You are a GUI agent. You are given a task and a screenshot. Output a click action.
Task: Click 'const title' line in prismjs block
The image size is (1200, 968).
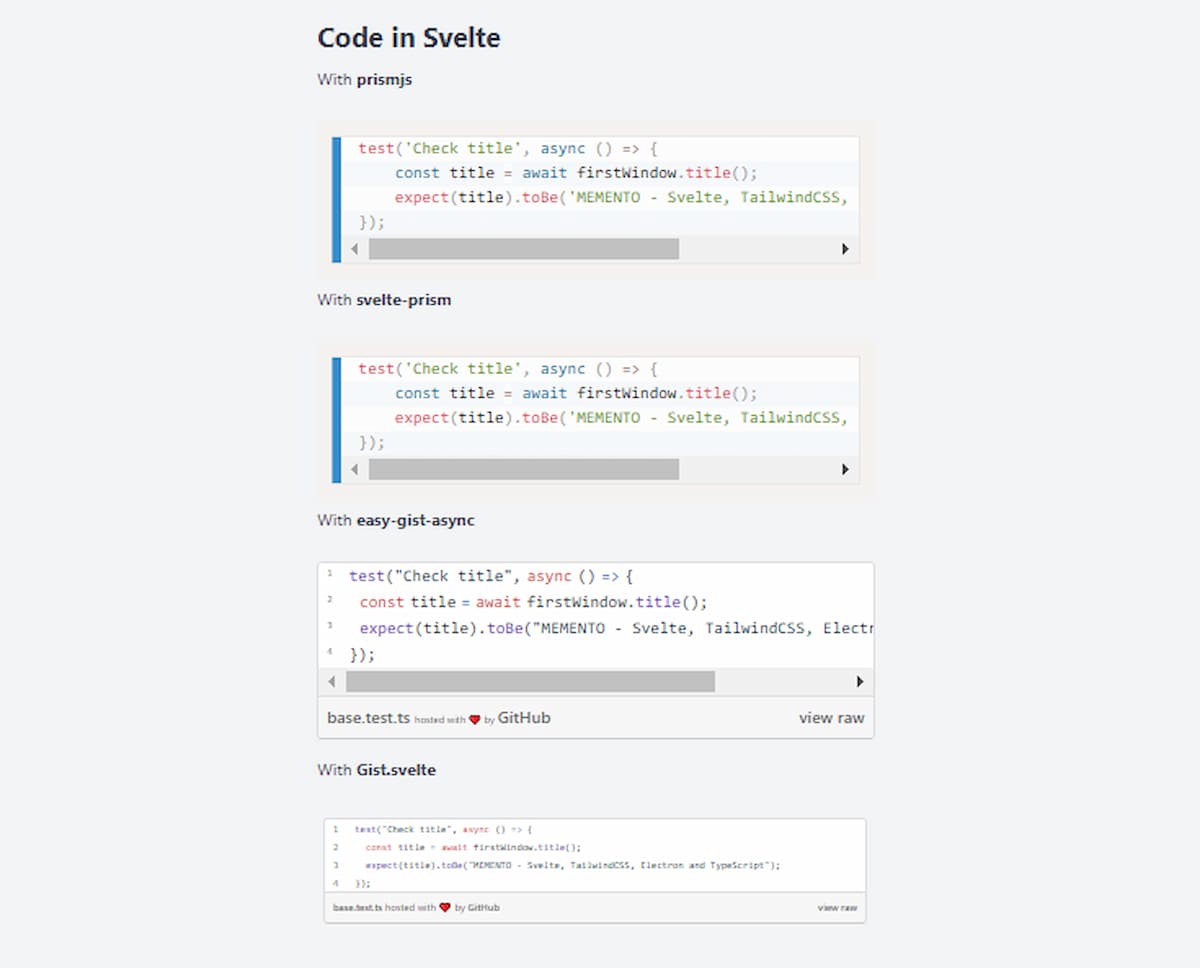[576, 173]
